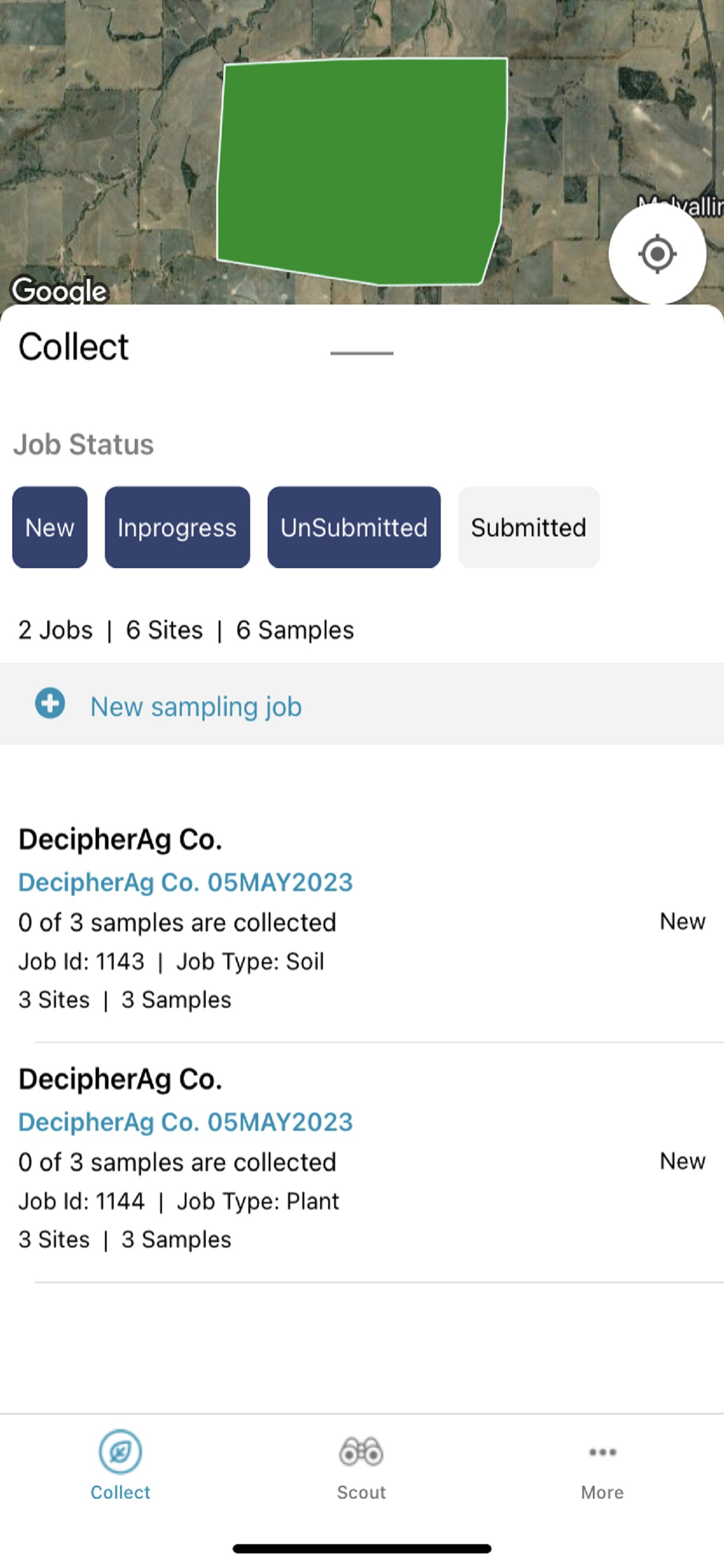Tap the New status of job 1144
Viewport: 724px width, 1568px height.
click(683, 1161)
